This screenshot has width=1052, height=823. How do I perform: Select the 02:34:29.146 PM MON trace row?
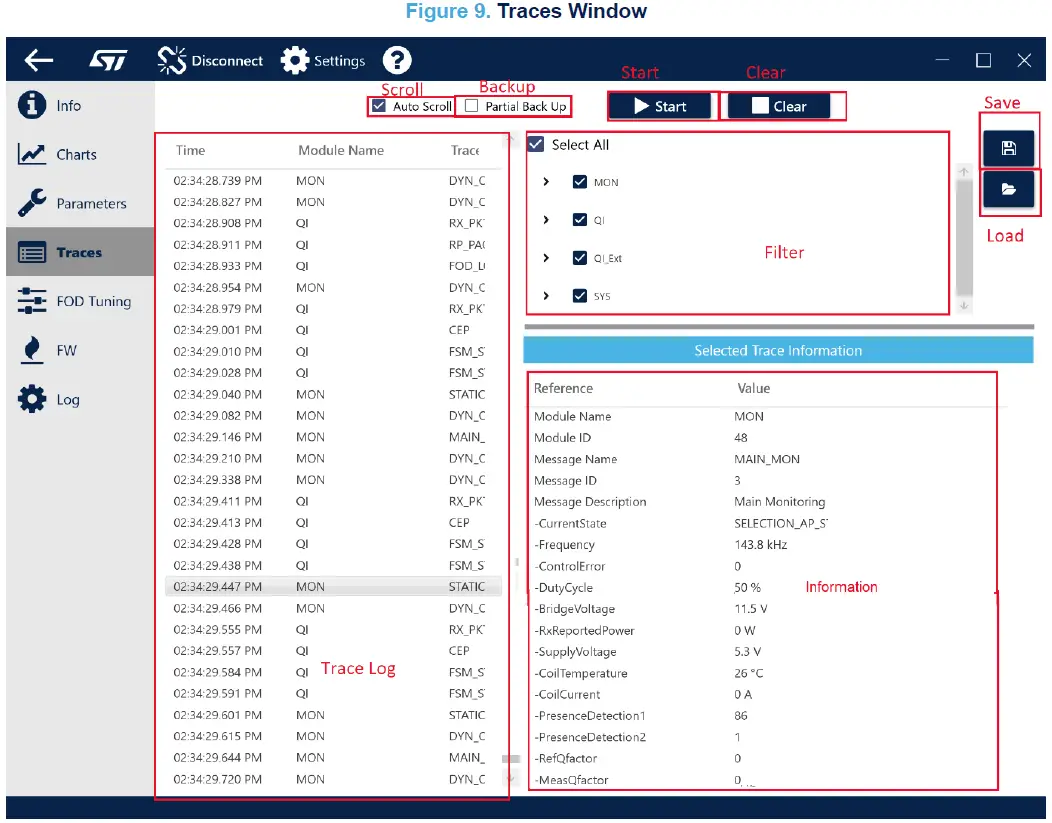pos(330,437)
